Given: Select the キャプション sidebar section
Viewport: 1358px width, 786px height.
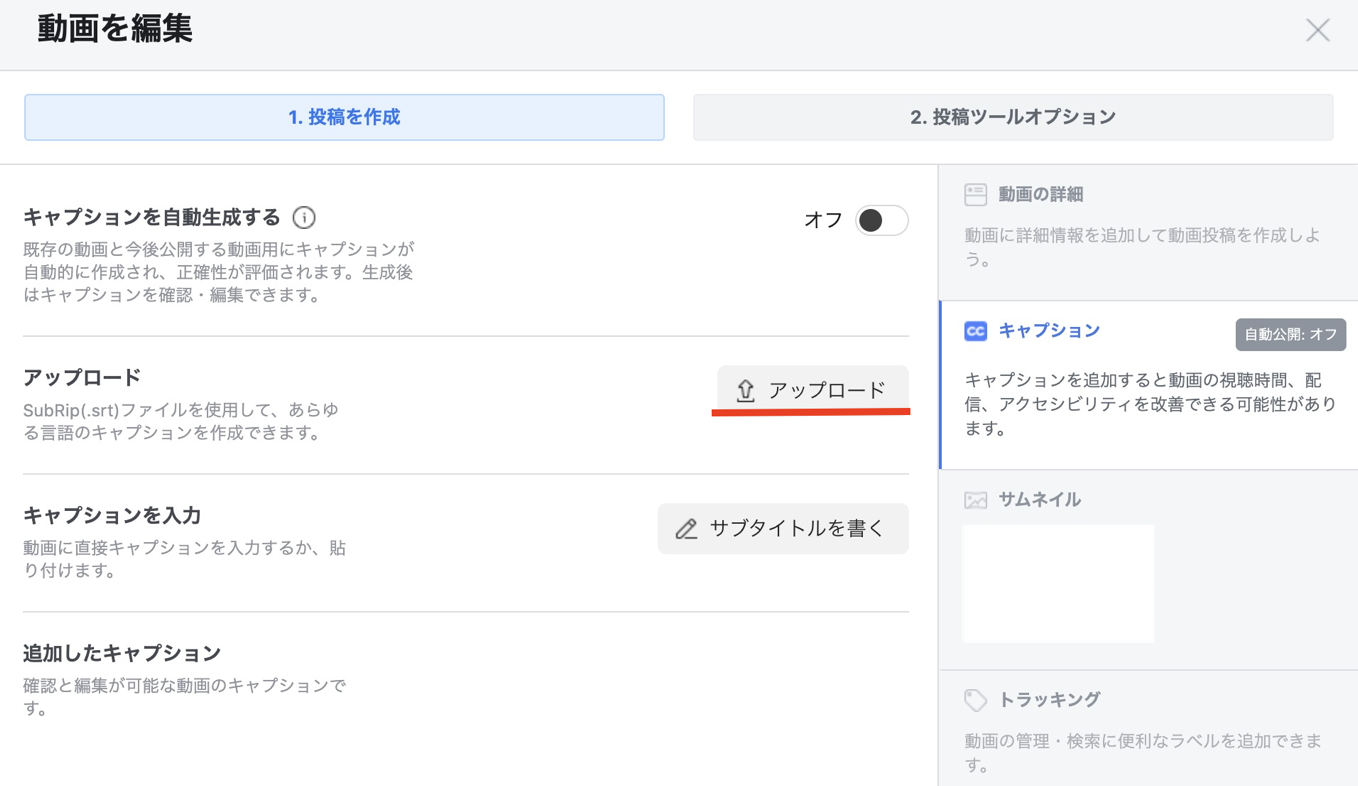Looking at the screenshot, I should click(x=1148, y=385).
